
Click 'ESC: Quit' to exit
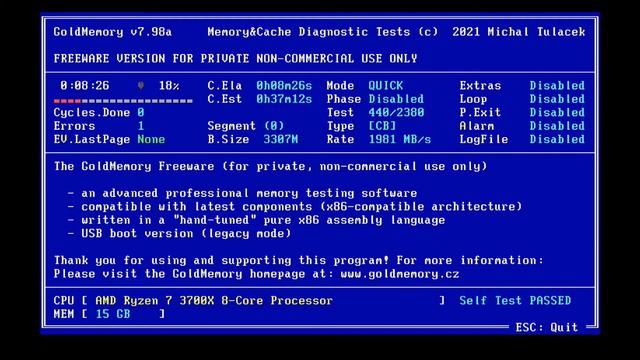click(547, 327)
